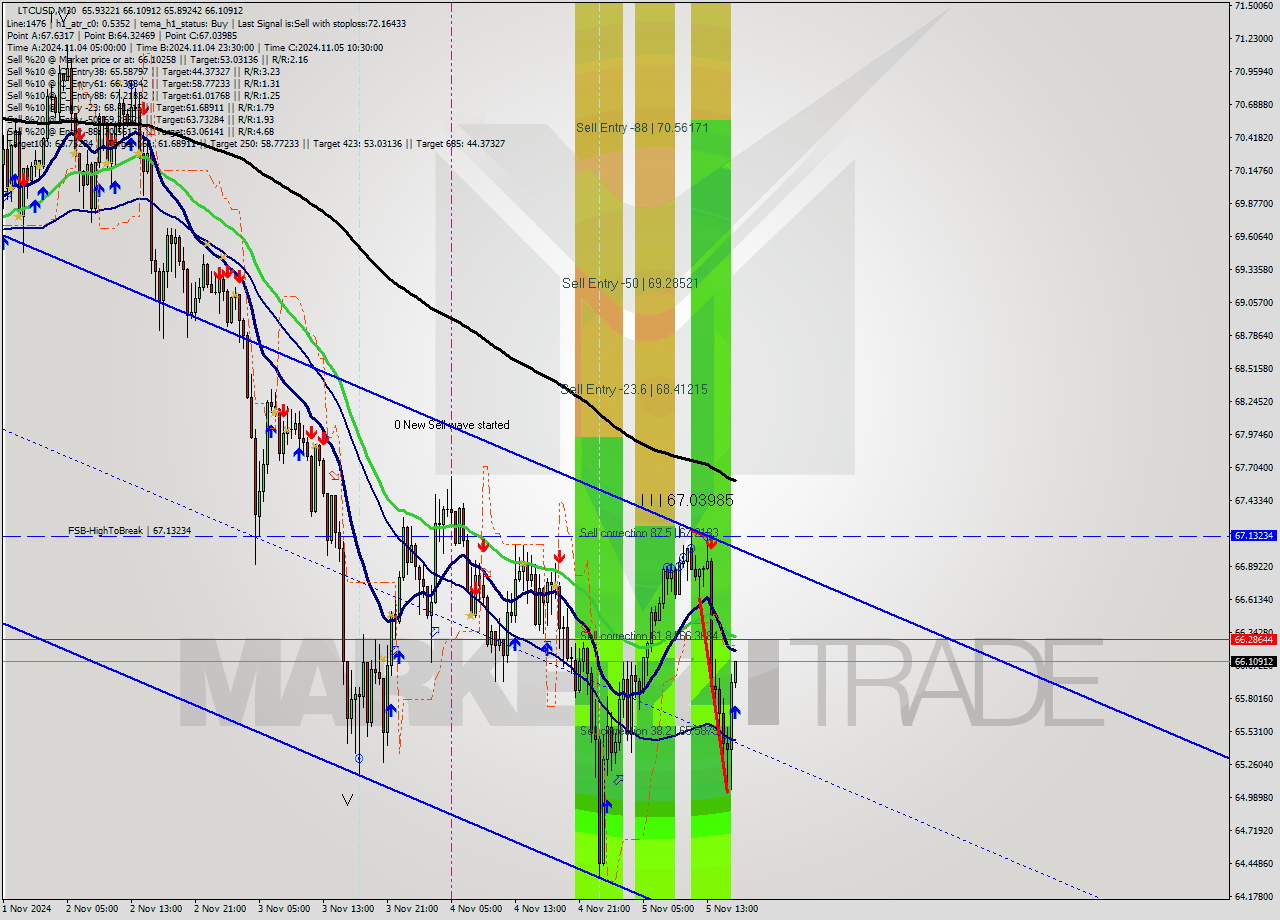Click the '4 Nov 21:00' time label

604,909
